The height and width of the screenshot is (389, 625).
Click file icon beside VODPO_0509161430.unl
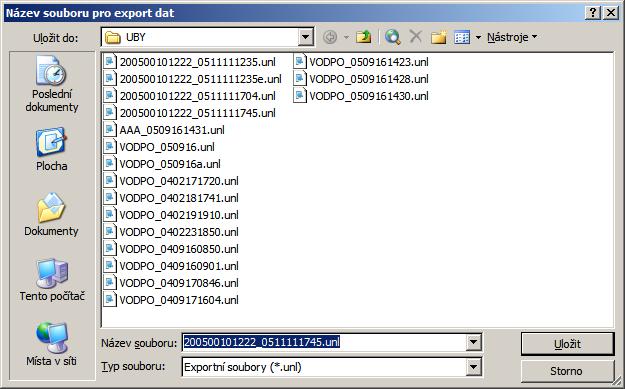point(300,96)
